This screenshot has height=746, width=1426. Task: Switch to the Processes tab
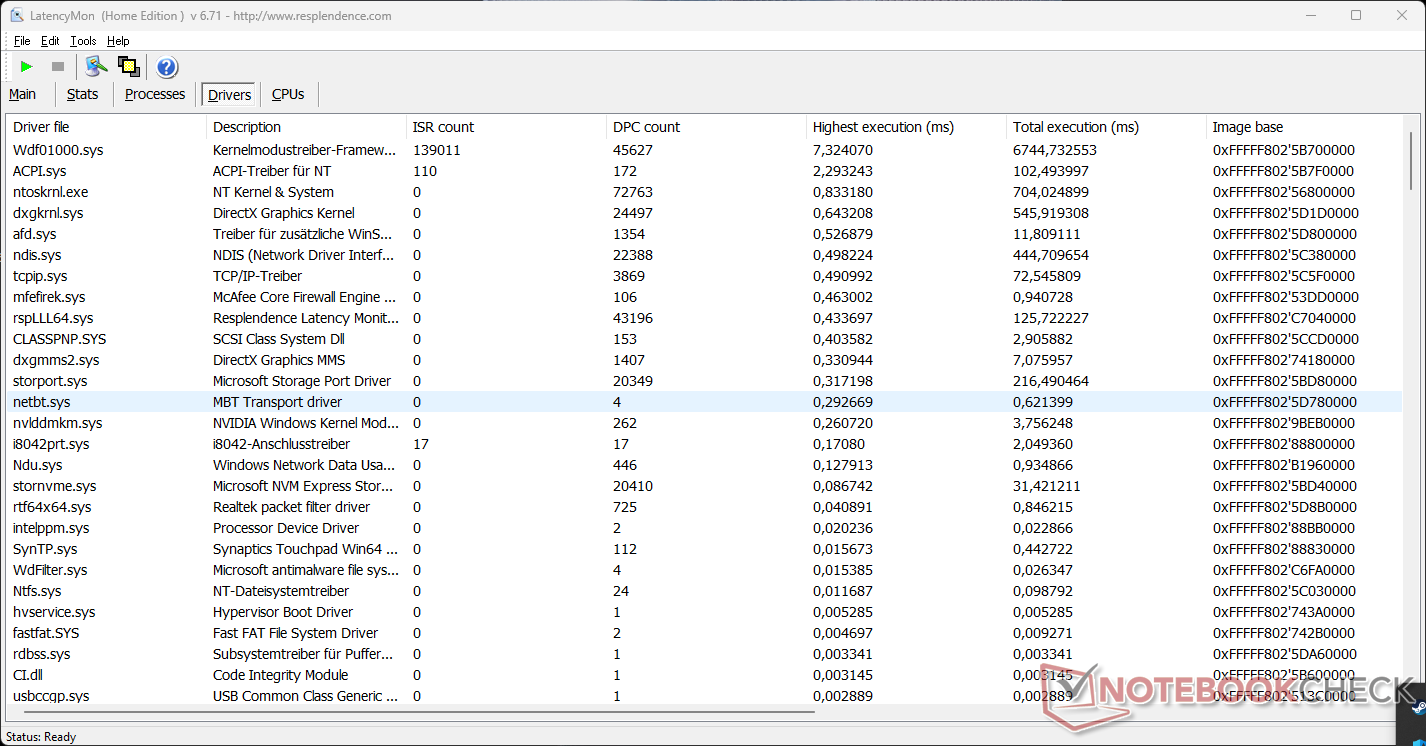click(x=155, y=94)
